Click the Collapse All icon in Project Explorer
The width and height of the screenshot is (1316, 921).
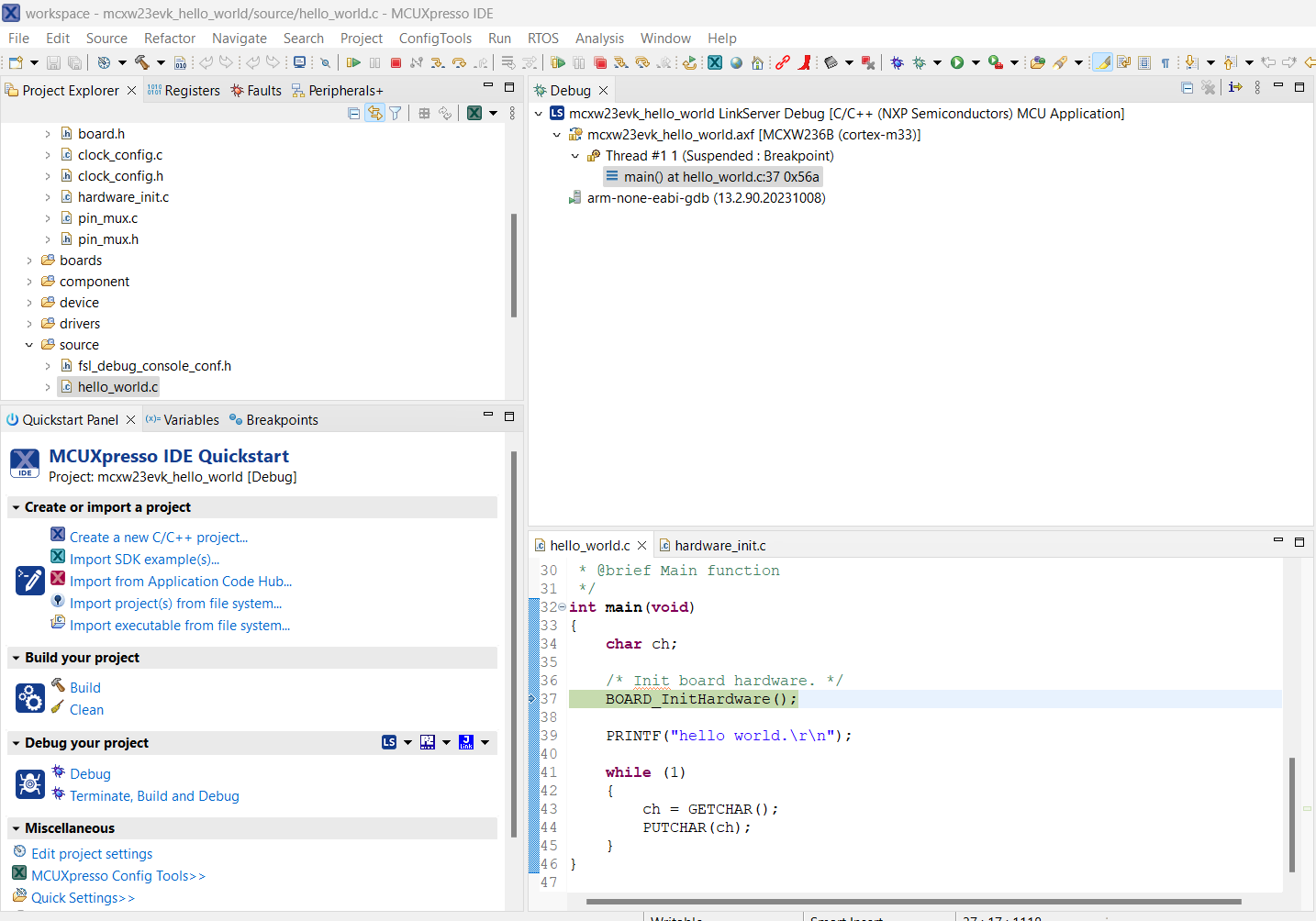click(354, 113)
